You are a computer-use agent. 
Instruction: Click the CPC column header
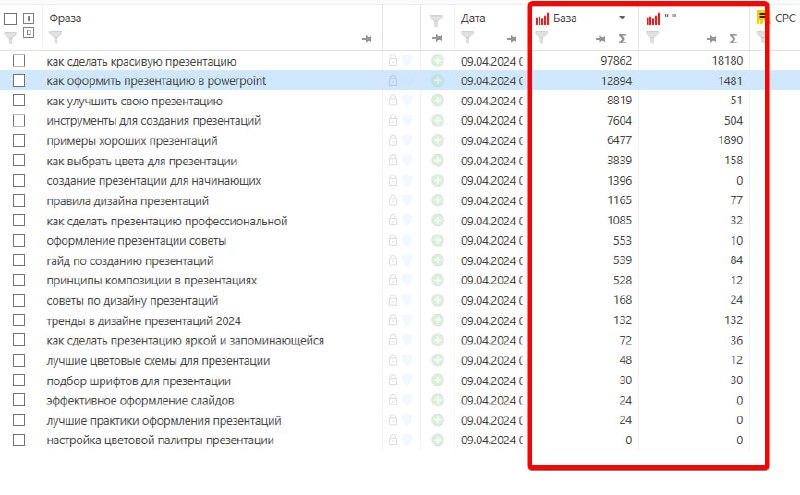click(x=785, y=18)
